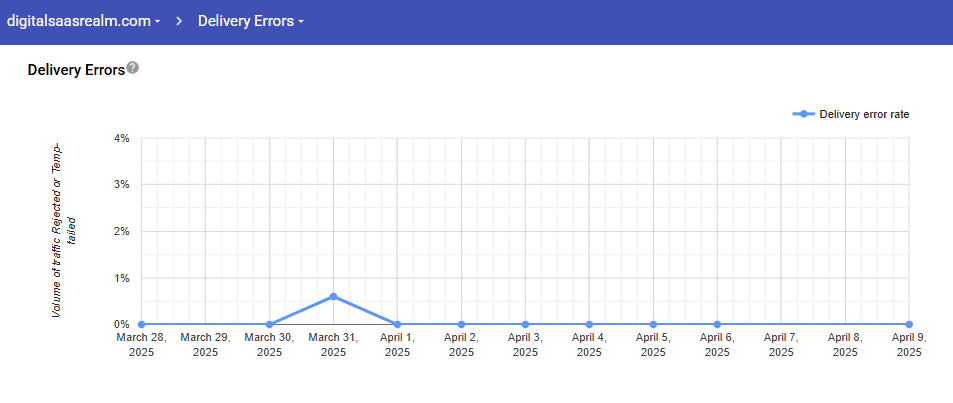
Task: Click the April 5 data point
Action: (653, 324)
